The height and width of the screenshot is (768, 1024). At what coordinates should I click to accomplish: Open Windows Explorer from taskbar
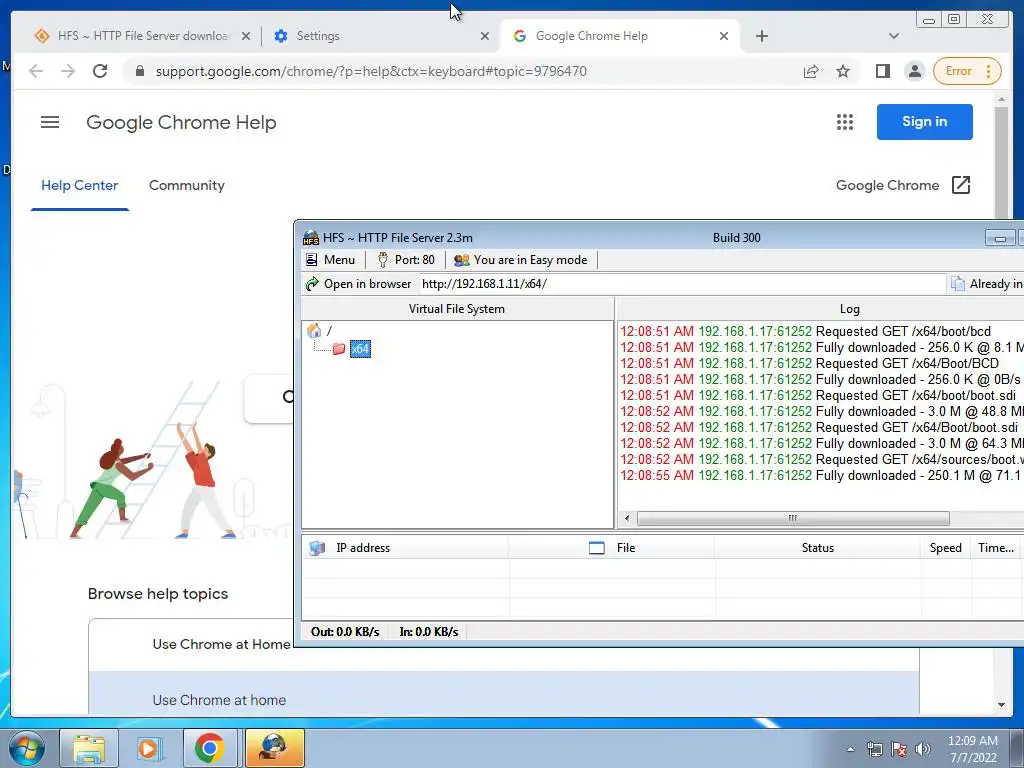pyautogui.click(x=89, y=748)
